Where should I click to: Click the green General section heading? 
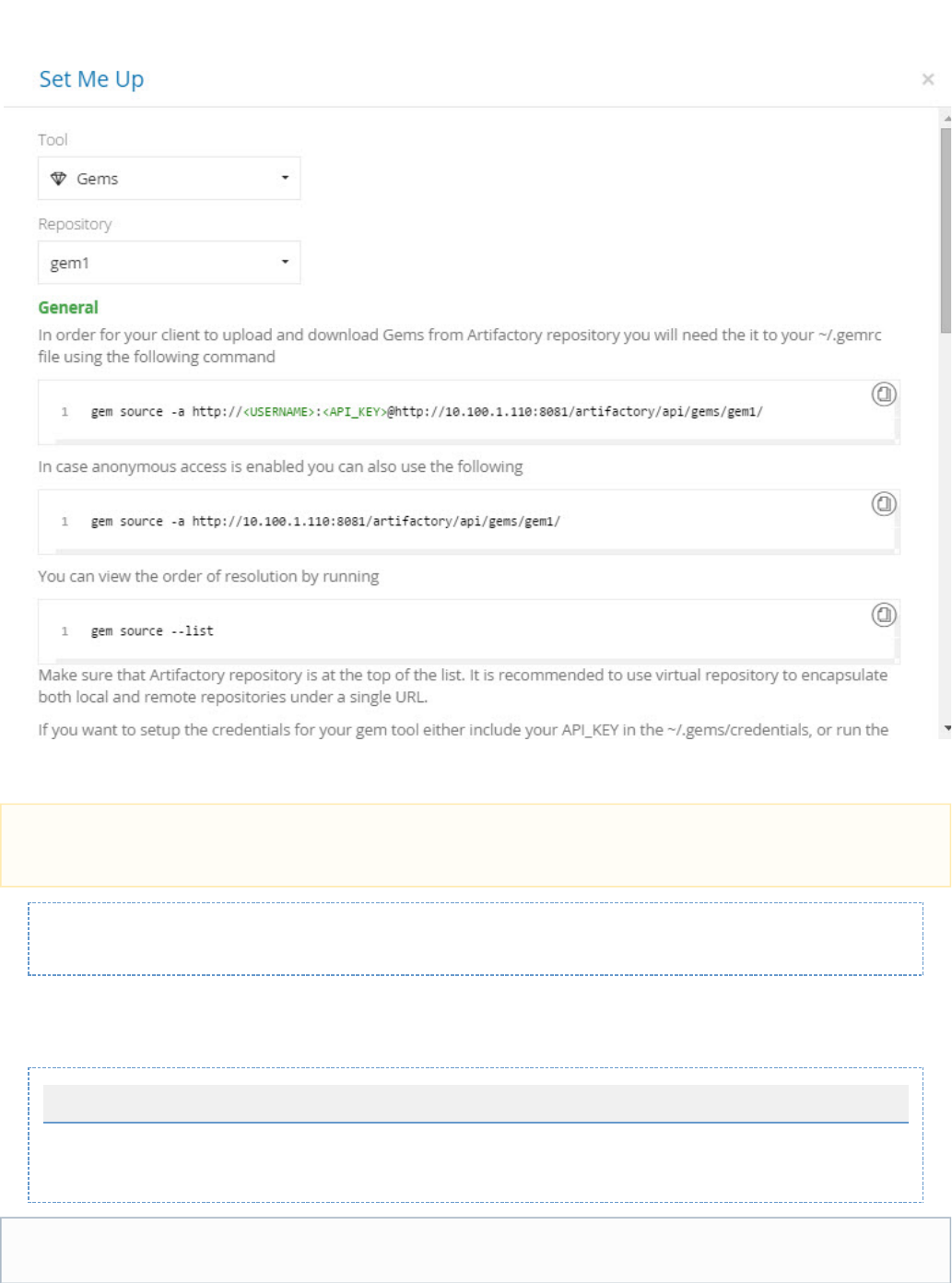68,308
